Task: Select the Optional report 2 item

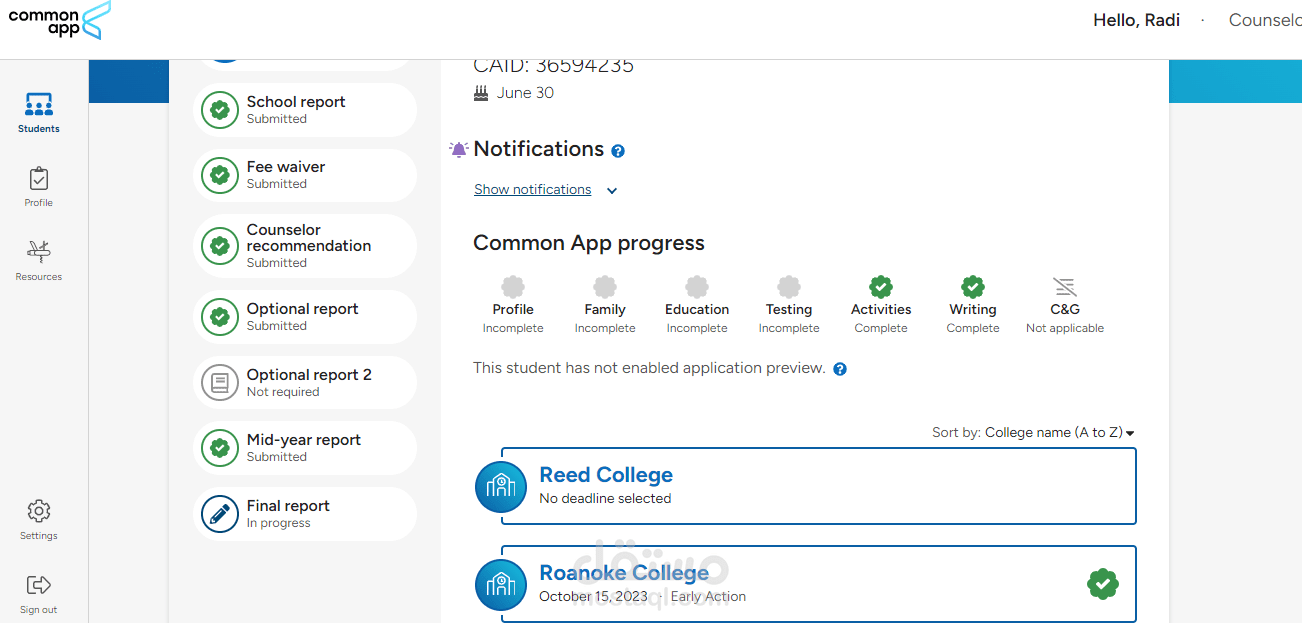Action: 305,383
